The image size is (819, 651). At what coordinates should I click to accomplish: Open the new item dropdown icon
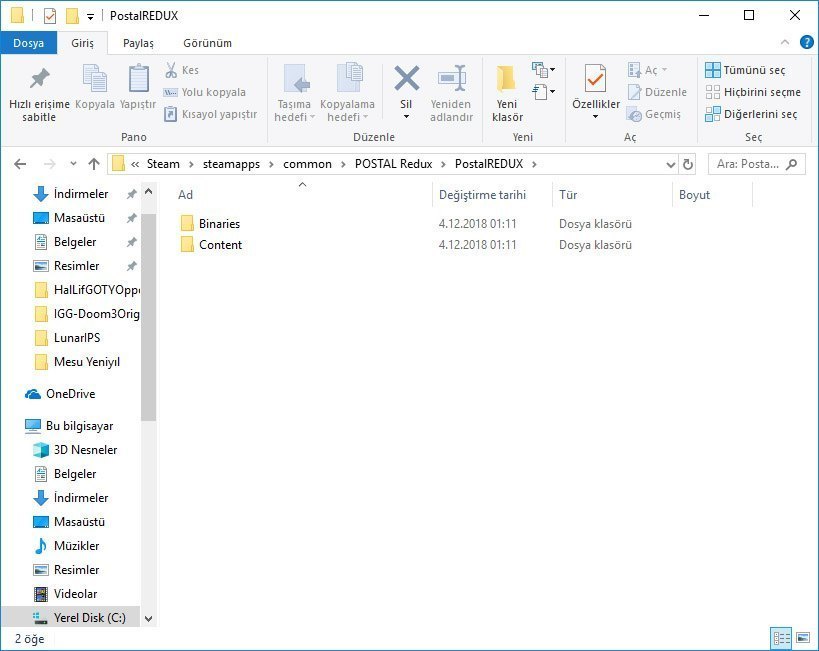click(x=543, y=69)
